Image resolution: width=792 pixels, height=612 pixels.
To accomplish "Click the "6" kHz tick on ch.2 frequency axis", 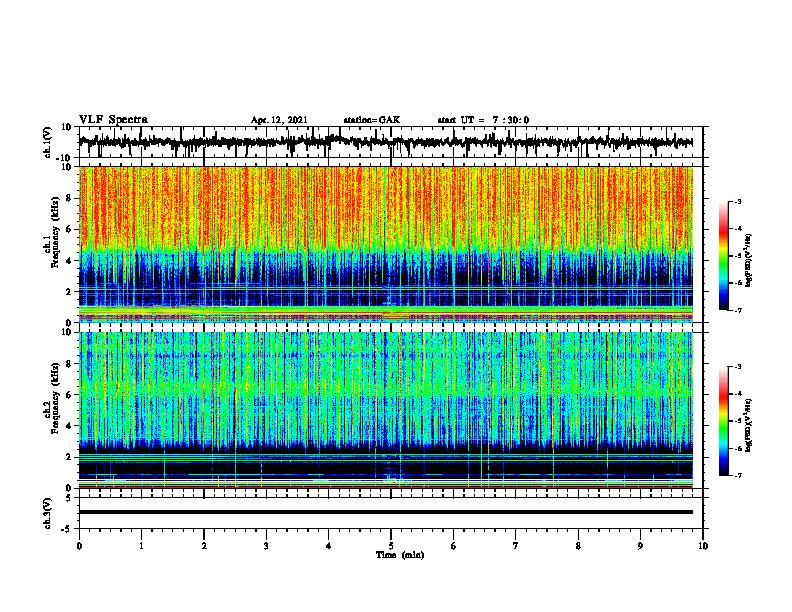I will click(69, 395).
